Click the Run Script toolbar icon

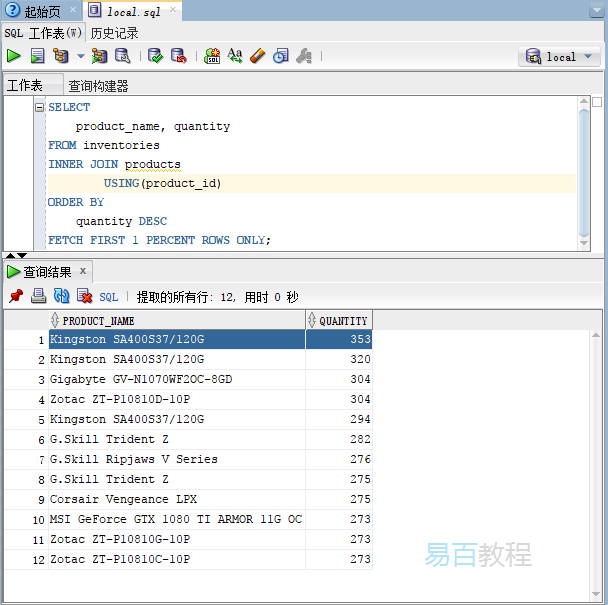click(x=37, y=56)
